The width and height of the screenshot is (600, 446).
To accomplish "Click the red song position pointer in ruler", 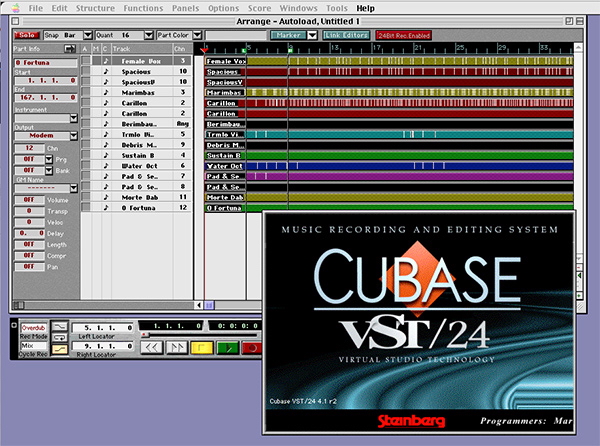I will (x=204, y=50).
